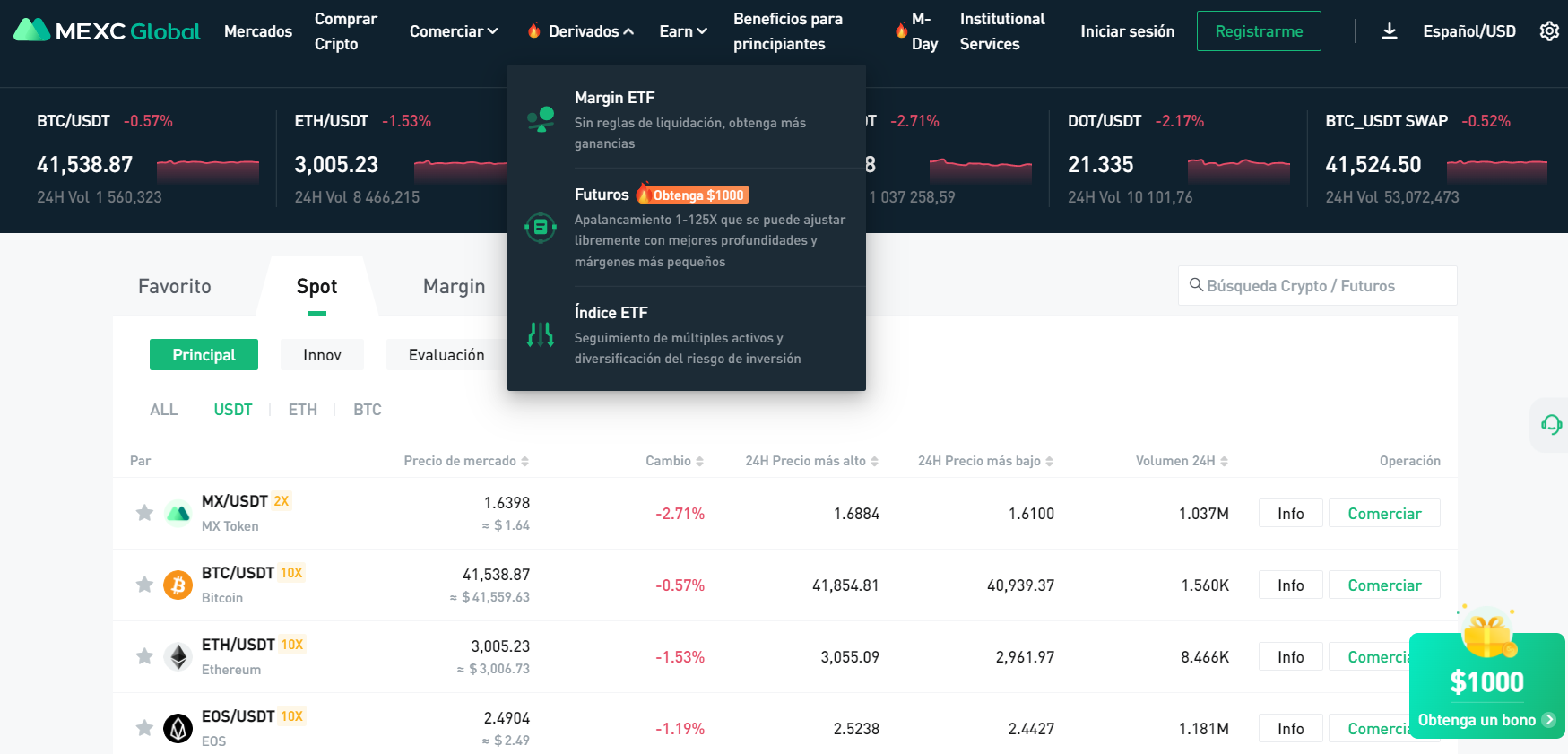Sort by Cambio column
The height and width of the screenshot is (754, 1568).
pyautogui.click(x=675, y=461)
